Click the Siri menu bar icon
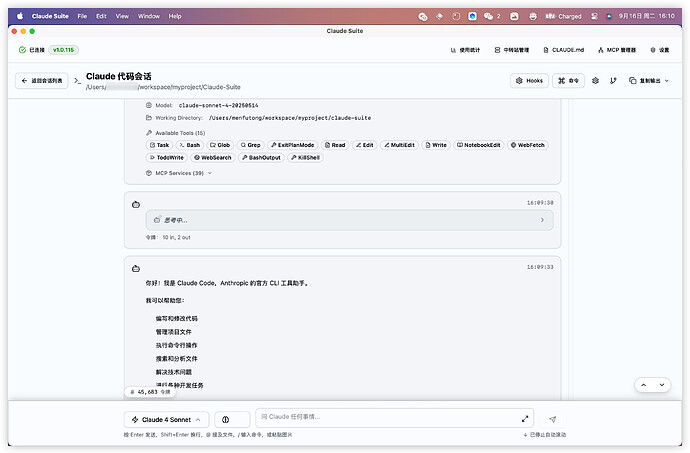The width and height of the screenshot is (690, 453). [x=609, y=16]
